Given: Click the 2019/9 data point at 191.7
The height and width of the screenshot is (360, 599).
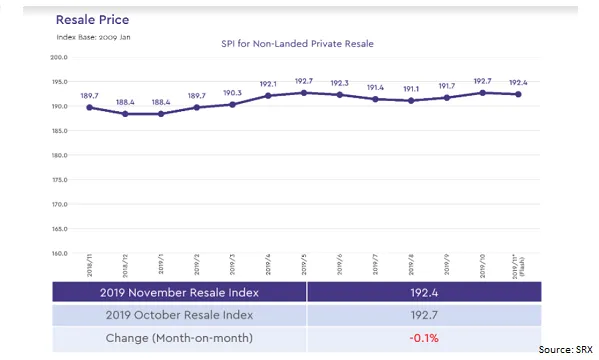Looking at the screenshot, I should click(x=447, y=97).
